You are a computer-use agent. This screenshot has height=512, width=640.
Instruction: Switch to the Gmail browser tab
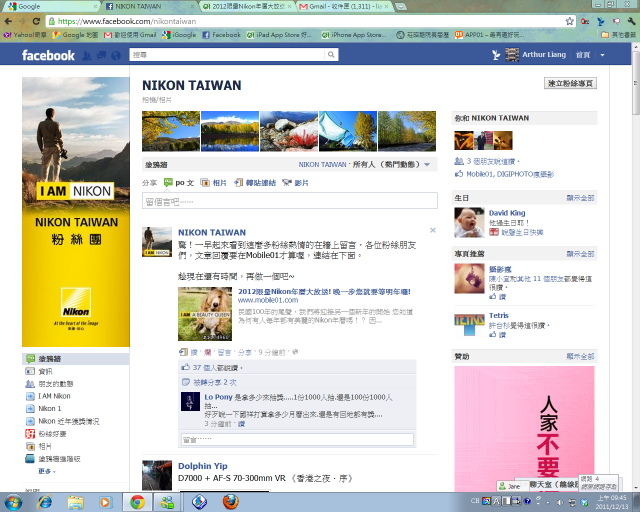(345, 6)
